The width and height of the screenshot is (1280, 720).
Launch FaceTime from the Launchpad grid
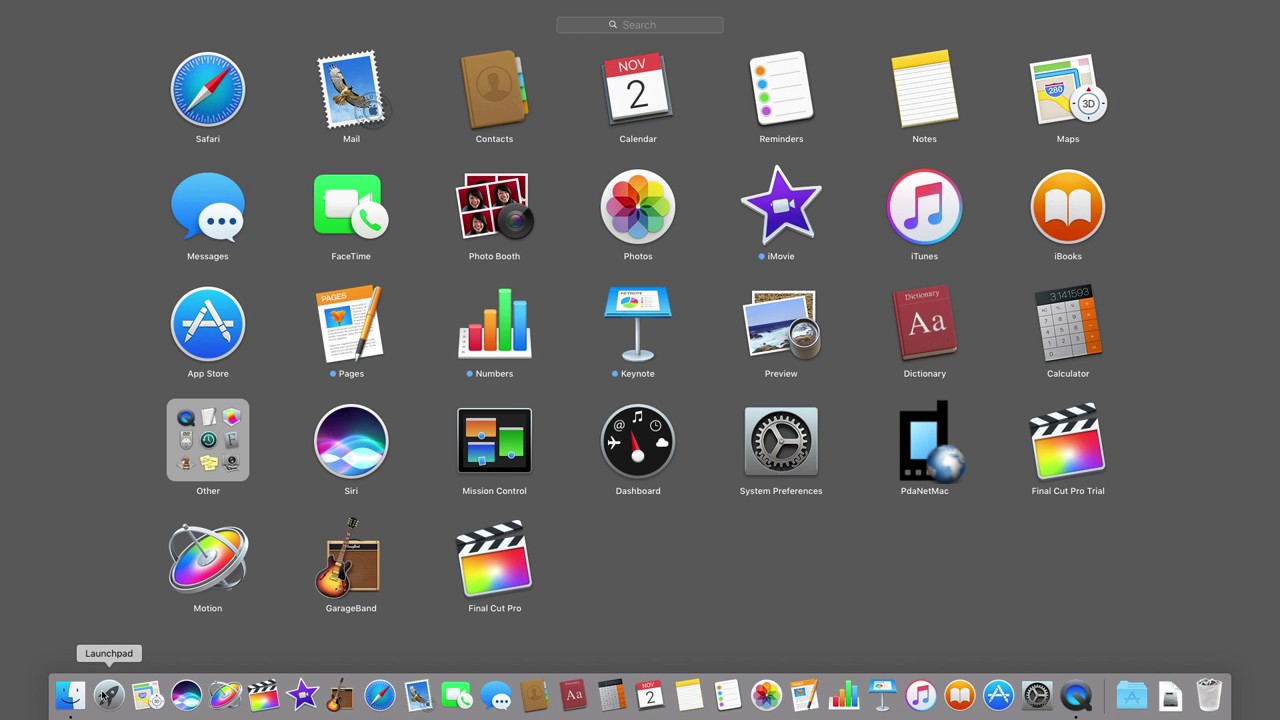click(351, 207)
